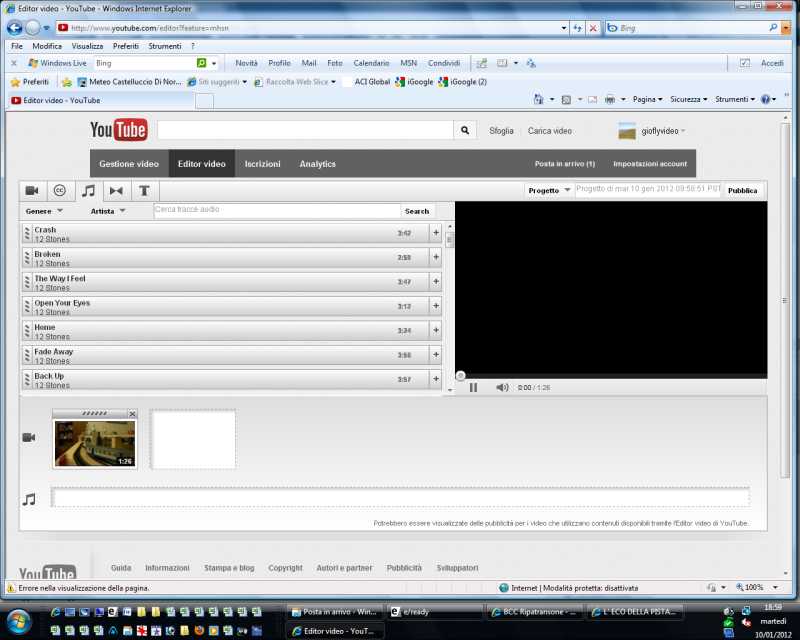Add the song Crash with plus
This screenshot has width=800, height=640.
coord(436,233)
